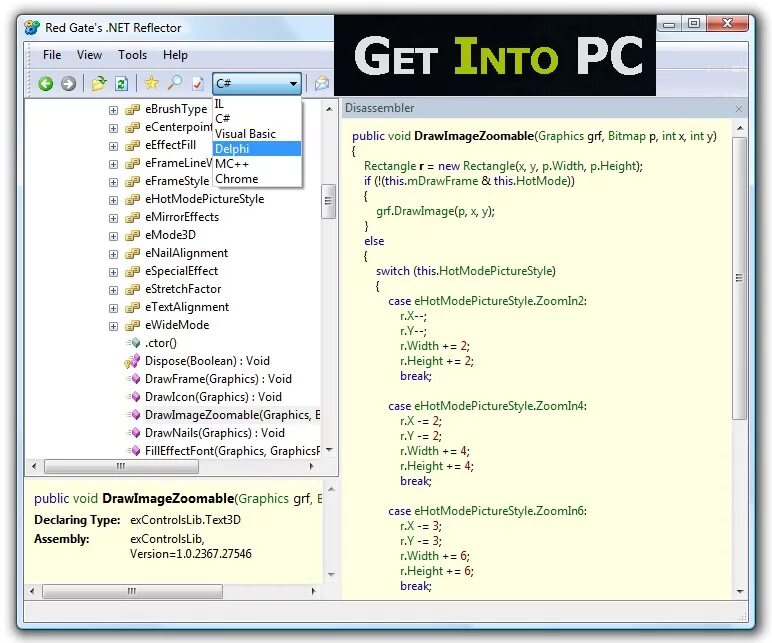
Task: Select the eCenterpoint tree item
Action: tap(178, 128)
